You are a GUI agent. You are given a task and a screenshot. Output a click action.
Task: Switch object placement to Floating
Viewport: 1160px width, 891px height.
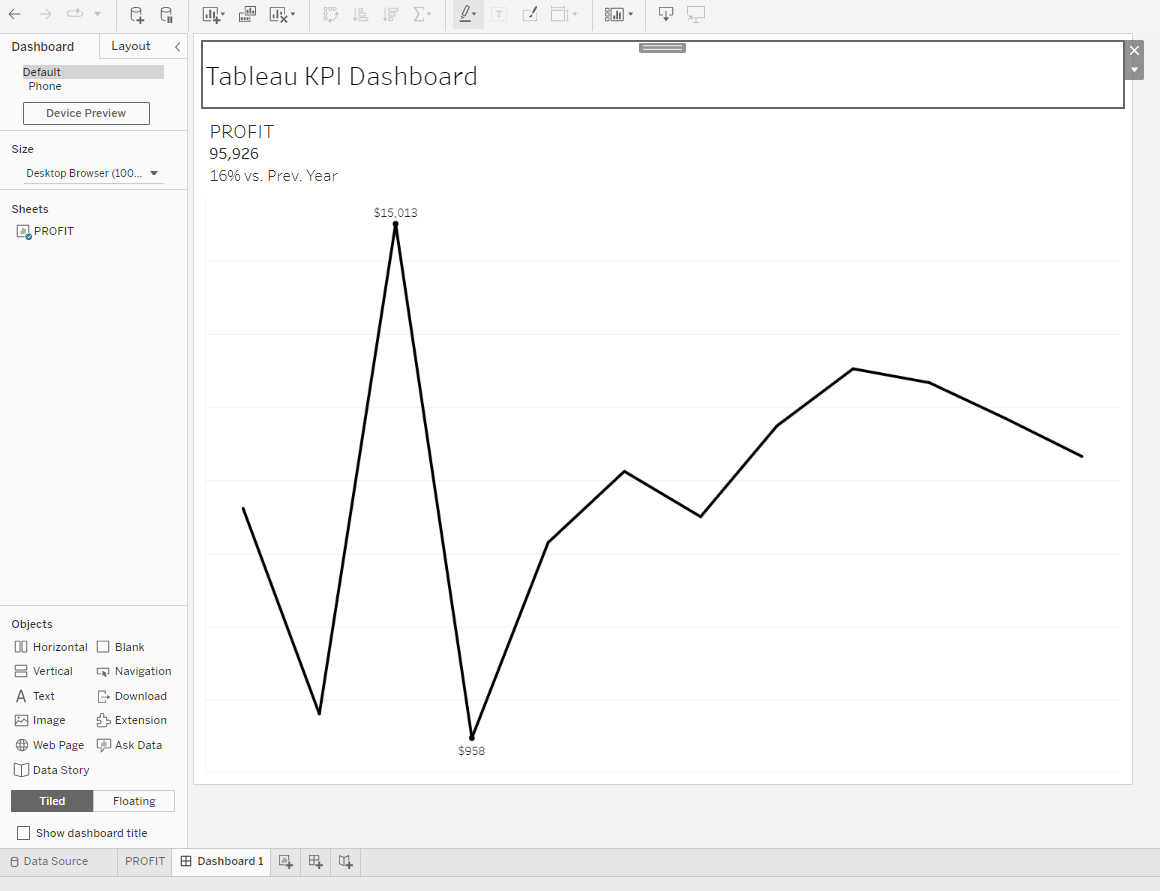click(x=134, y=801)
